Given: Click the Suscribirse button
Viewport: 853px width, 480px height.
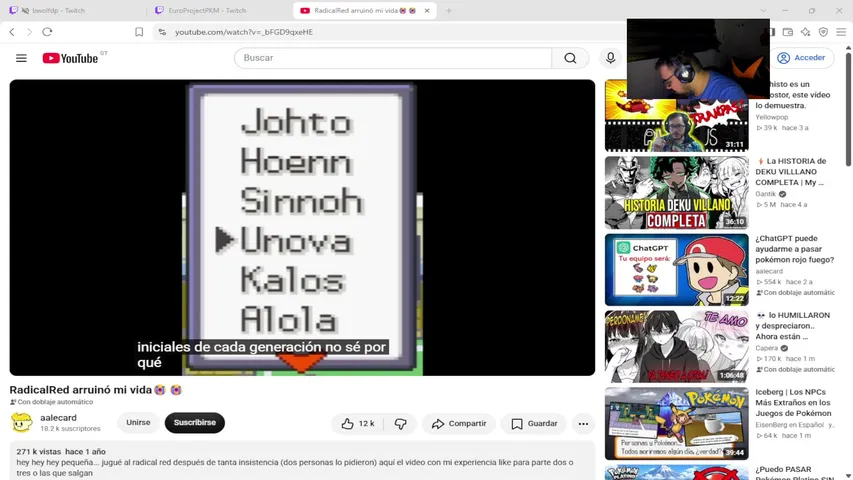Looking at the screenshot, I should coord(195,422).
